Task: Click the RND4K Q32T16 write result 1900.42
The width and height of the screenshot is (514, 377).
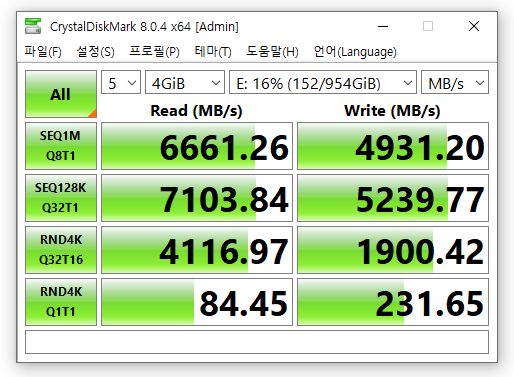Action: coord(393,250)
